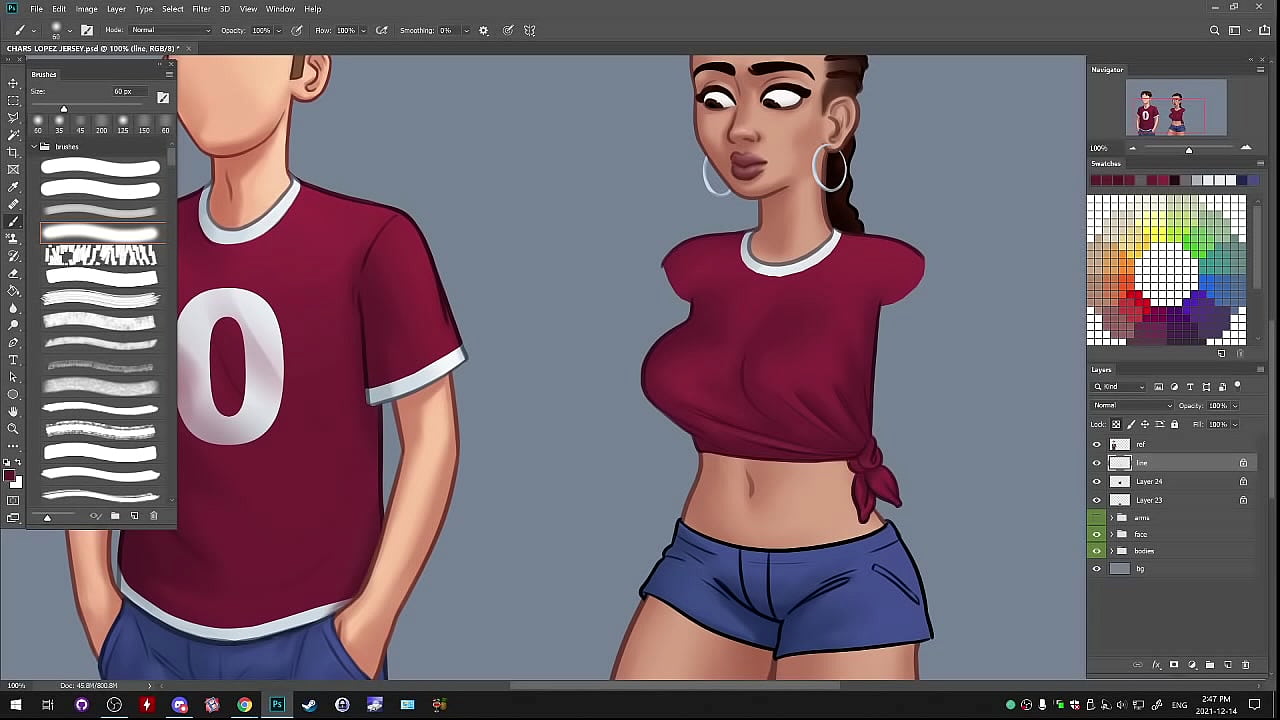Toggle visibility of Layer 24
1280x720 pixels.
point(1097,482)
